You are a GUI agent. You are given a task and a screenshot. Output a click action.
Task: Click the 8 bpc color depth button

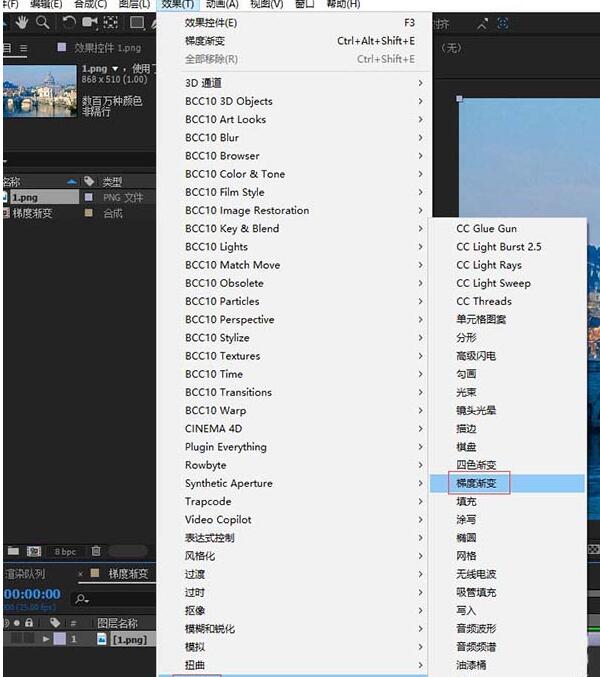pyautogui.click(x=65, y=551)
